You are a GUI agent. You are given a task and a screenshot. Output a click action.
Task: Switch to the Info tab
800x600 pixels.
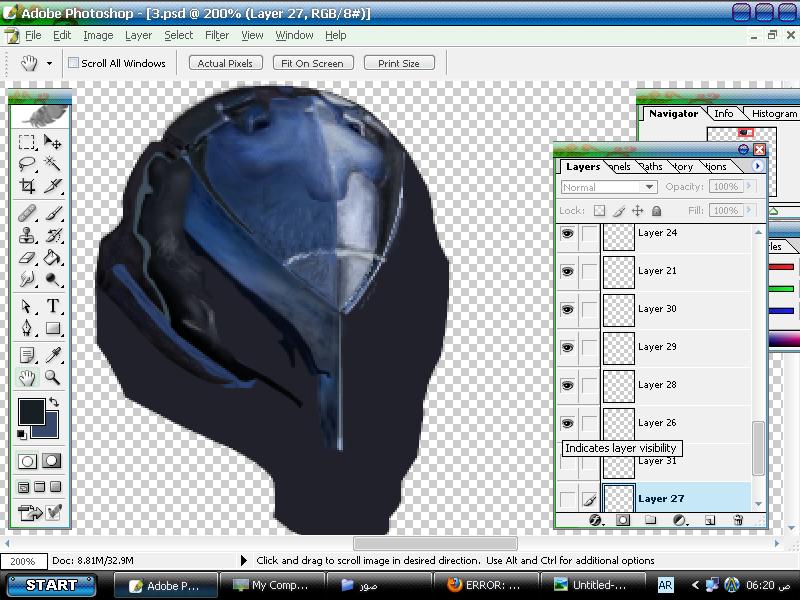pyautogui.click(x=723, y=114)
